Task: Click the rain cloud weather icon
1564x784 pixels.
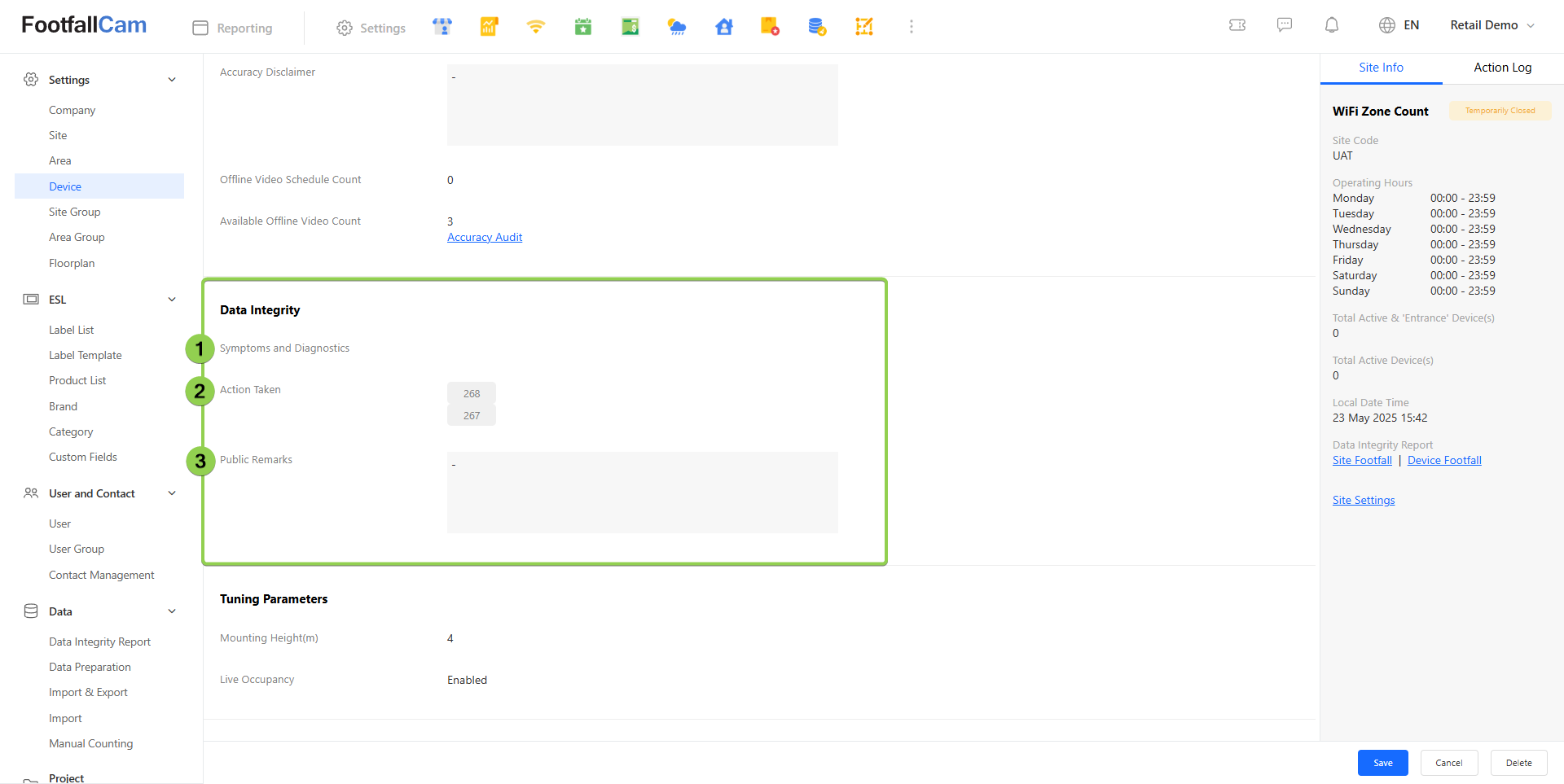Action: coord(677,27)
